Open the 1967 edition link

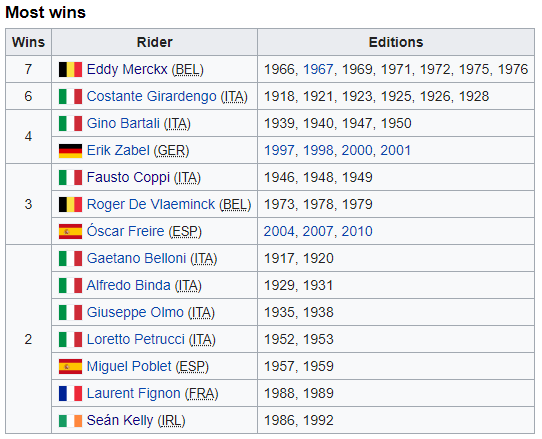[318, 69]
